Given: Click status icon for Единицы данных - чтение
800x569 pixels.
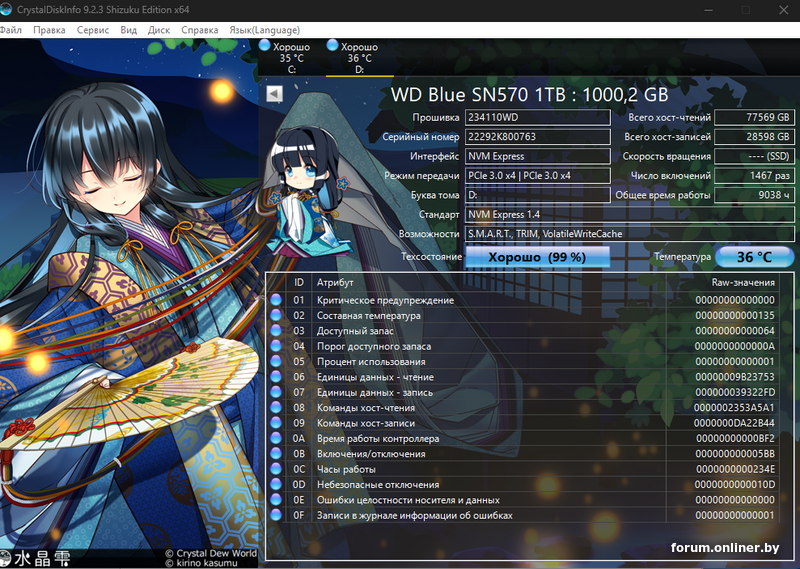Looking at the screenshot, I should (276, 377).
